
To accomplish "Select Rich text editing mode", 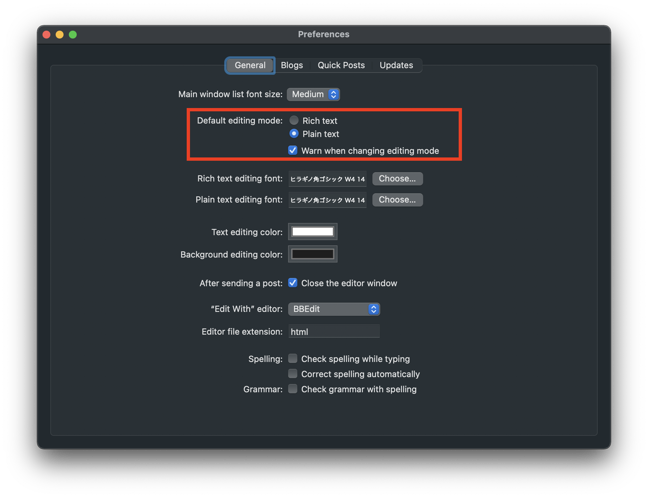I will coord(294,120).
